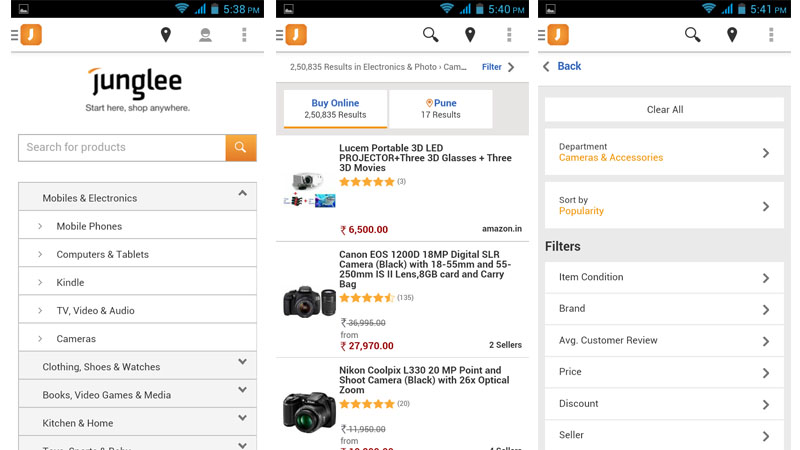Open Canon EOS 1200D camera listing
Viewport: 800px width, 450px height.
tap(424, 269)
